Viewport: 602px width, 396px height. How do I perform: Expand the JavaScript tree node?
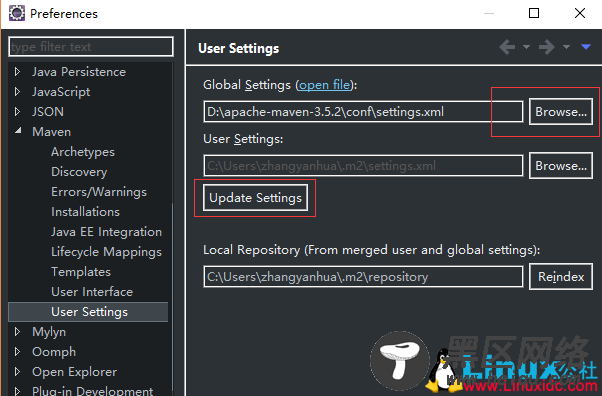tap(17, 91)
